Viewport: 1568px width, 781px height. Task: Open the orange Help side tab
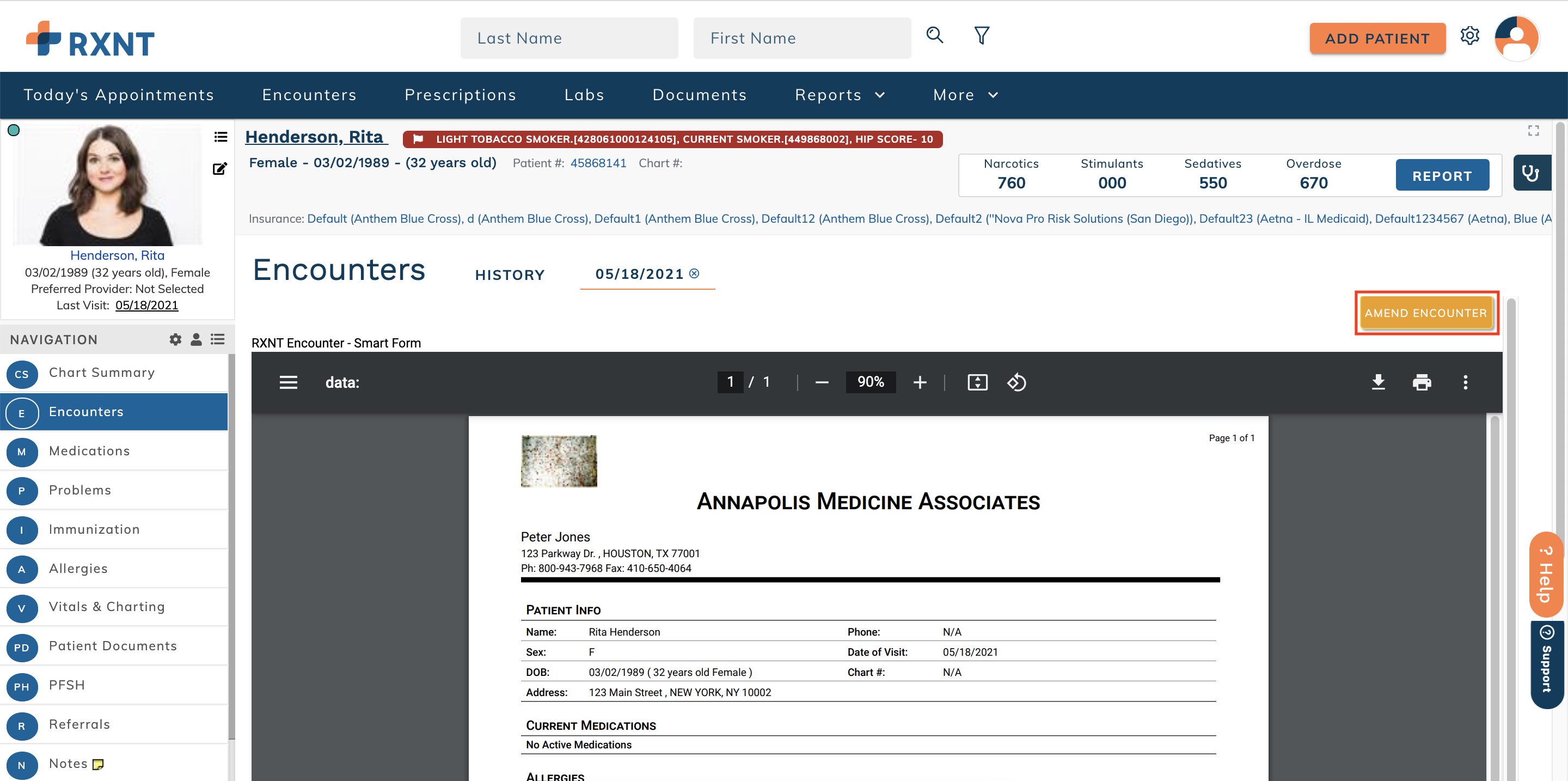coord(1546,575)
